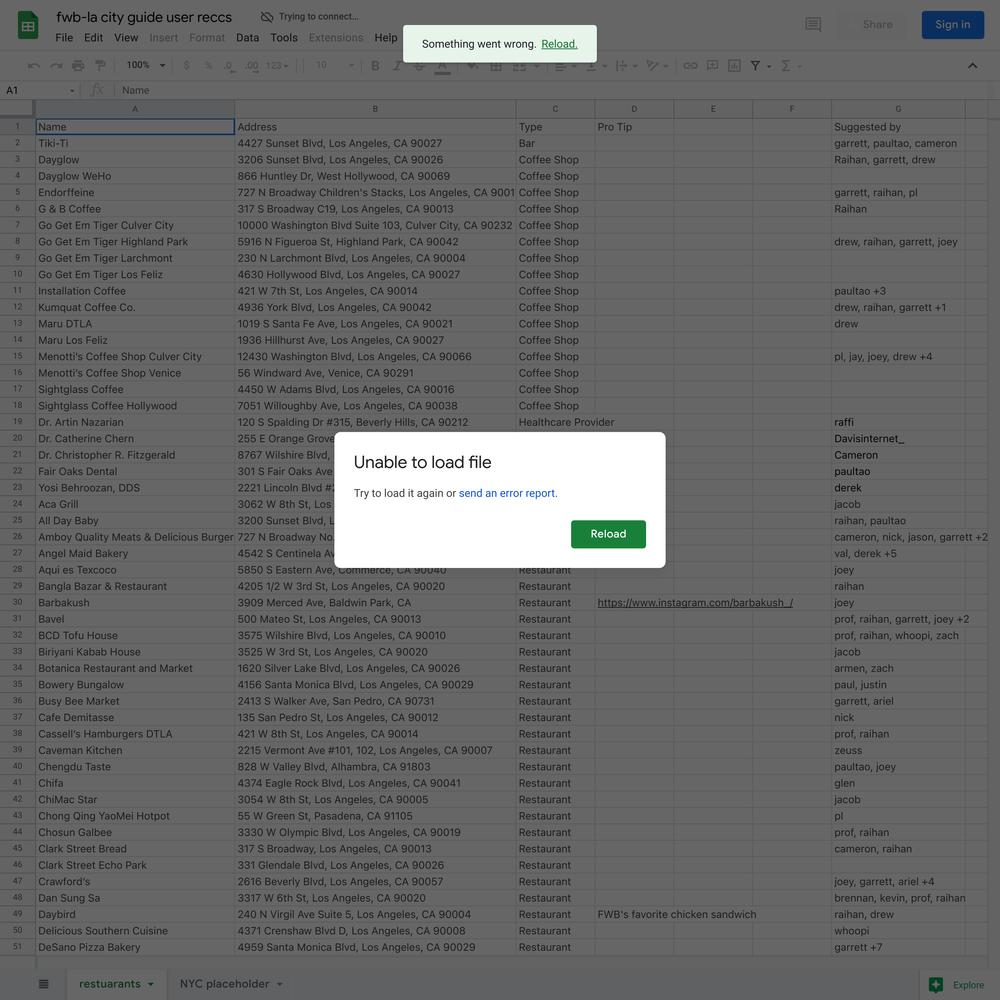
Task: Open the View menu
Action: [126, 38]
